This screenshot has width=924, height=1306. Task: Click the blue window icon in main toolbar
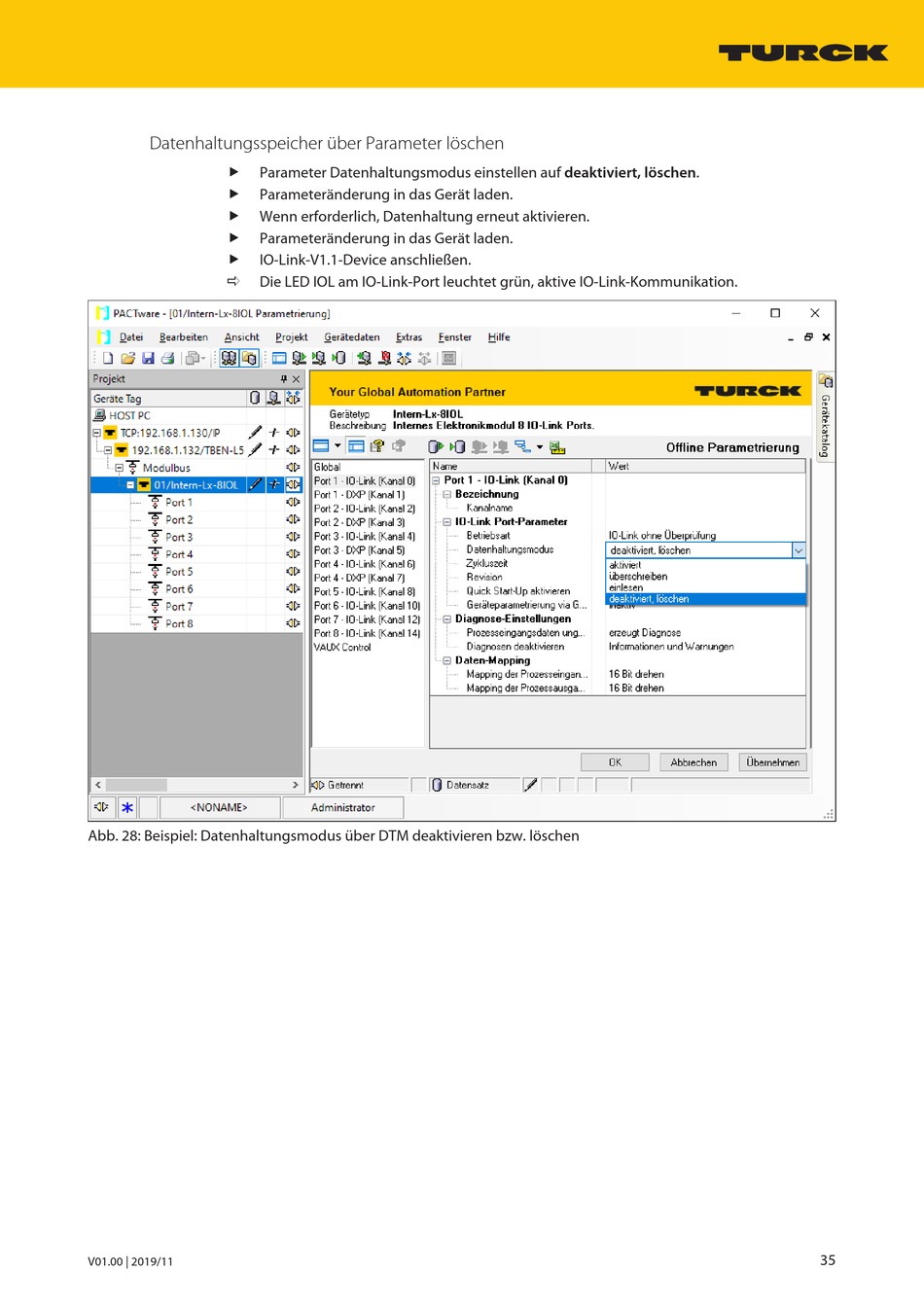click(x=279, y=358)
